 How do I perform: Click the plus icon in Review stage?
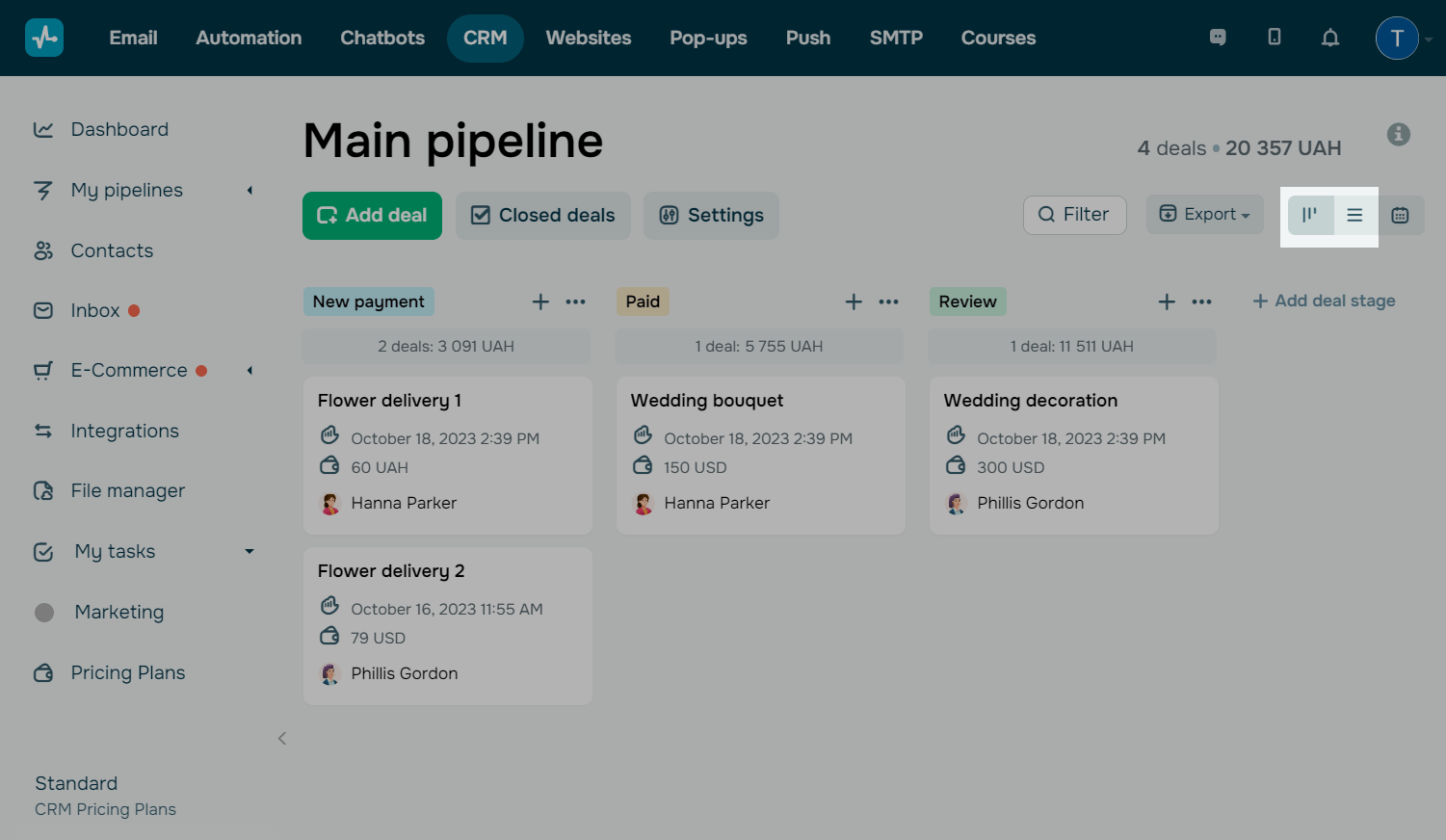tap(1166, 302)
